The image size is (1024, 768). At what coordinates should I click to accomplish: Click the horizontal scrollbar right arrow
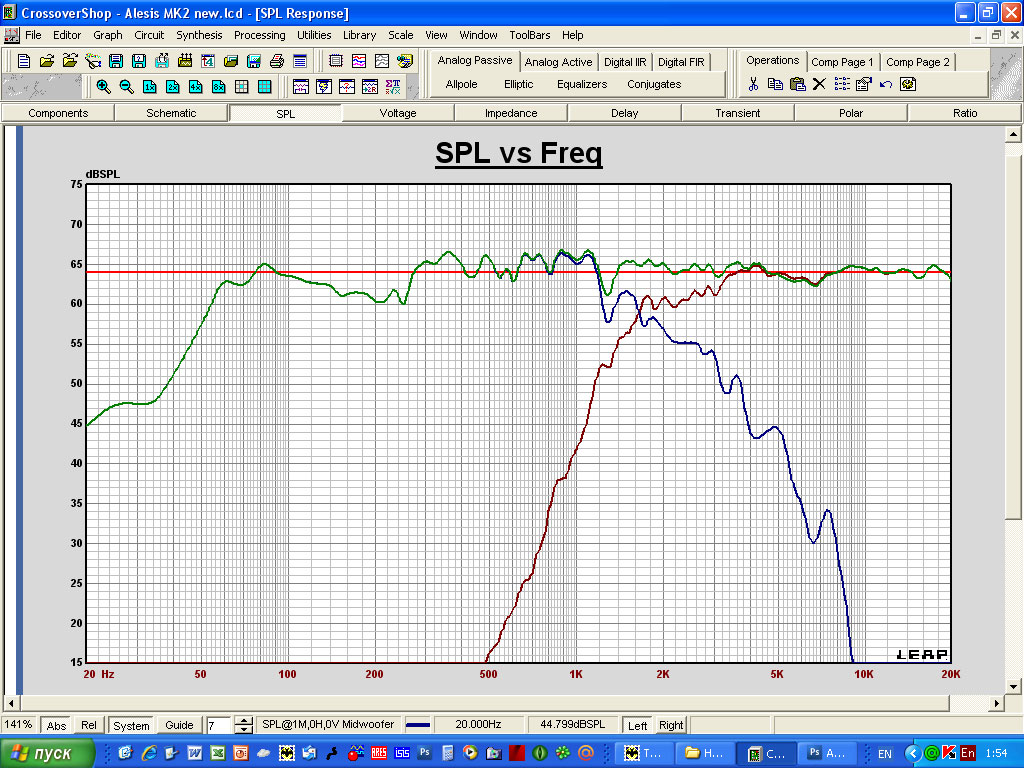click(x=997, y=703)
